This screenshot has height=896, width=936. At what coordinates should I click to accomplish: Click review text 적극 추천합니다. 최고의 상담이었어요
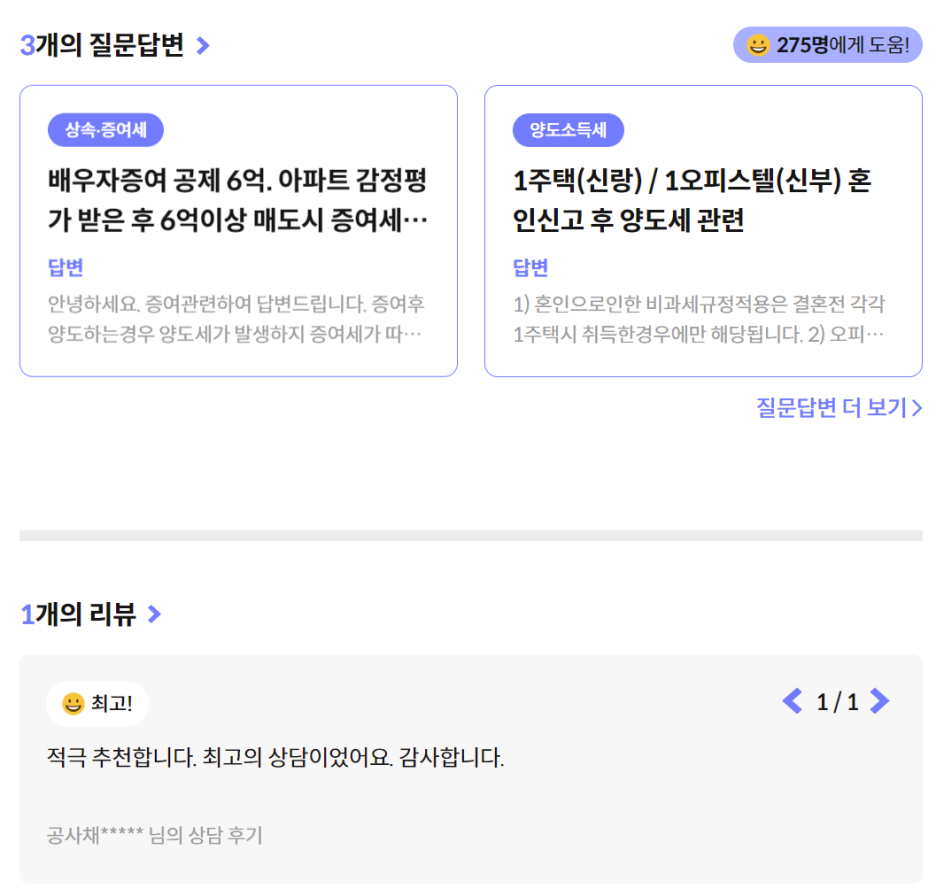[275, 758]
